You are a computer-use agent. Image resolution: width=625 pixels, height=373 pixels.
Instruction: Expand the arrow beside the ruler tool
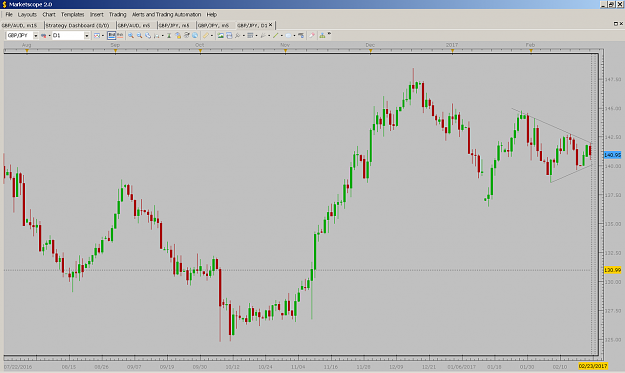point(212,35)
